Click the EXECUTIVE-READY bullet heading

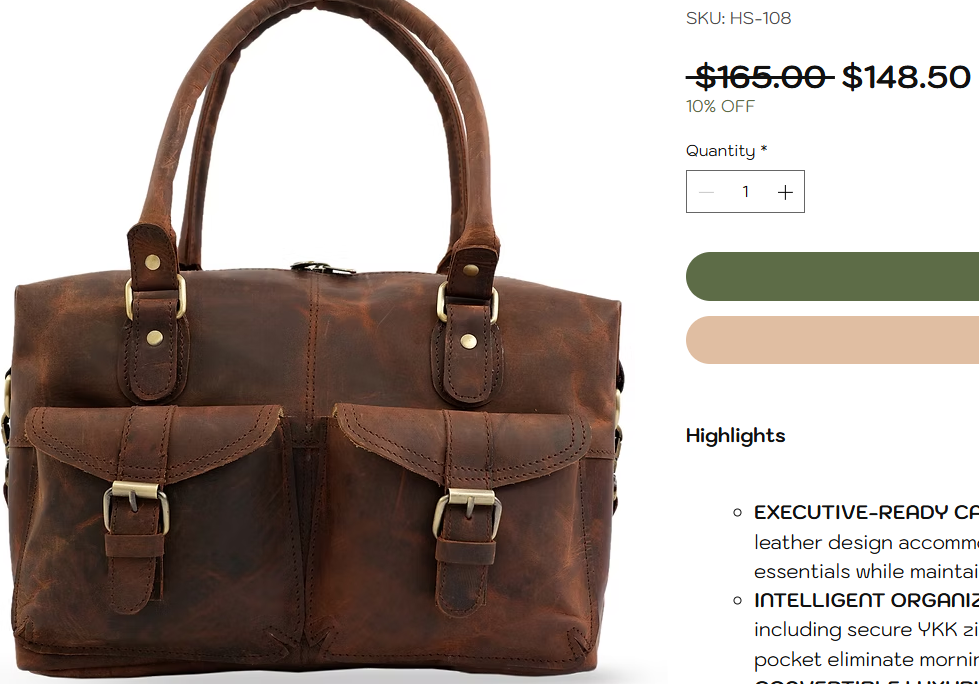[866, 512]
